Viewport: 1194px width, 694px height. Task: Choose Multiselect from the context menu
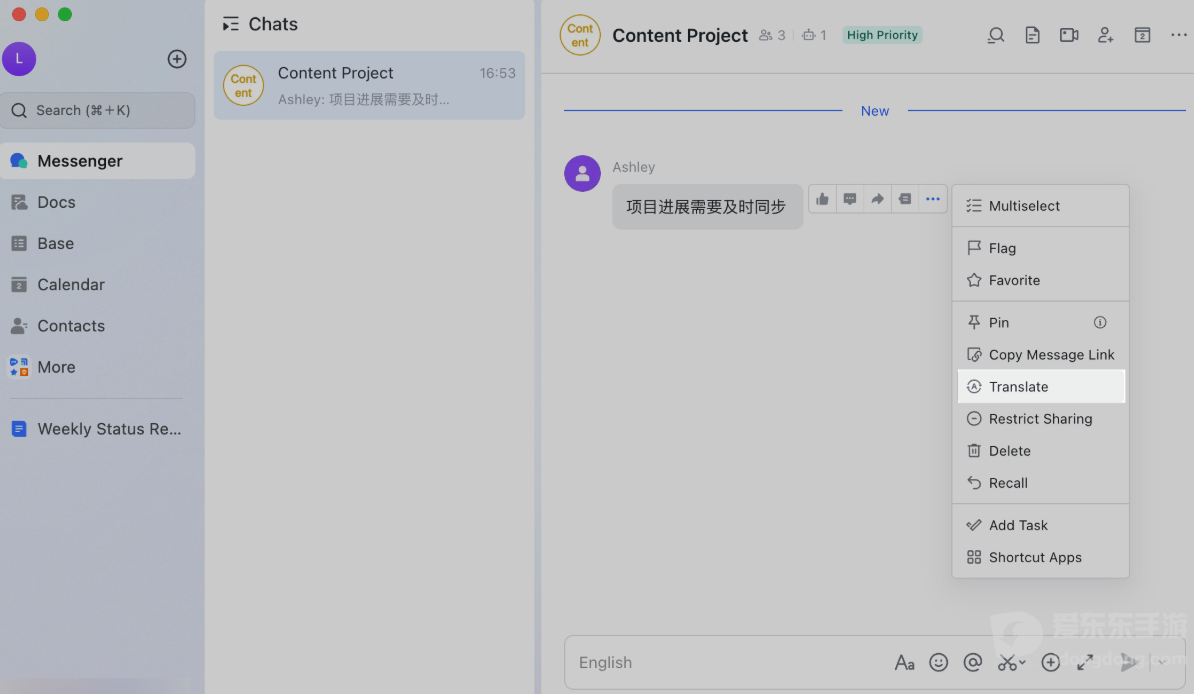coord(1041,206)
